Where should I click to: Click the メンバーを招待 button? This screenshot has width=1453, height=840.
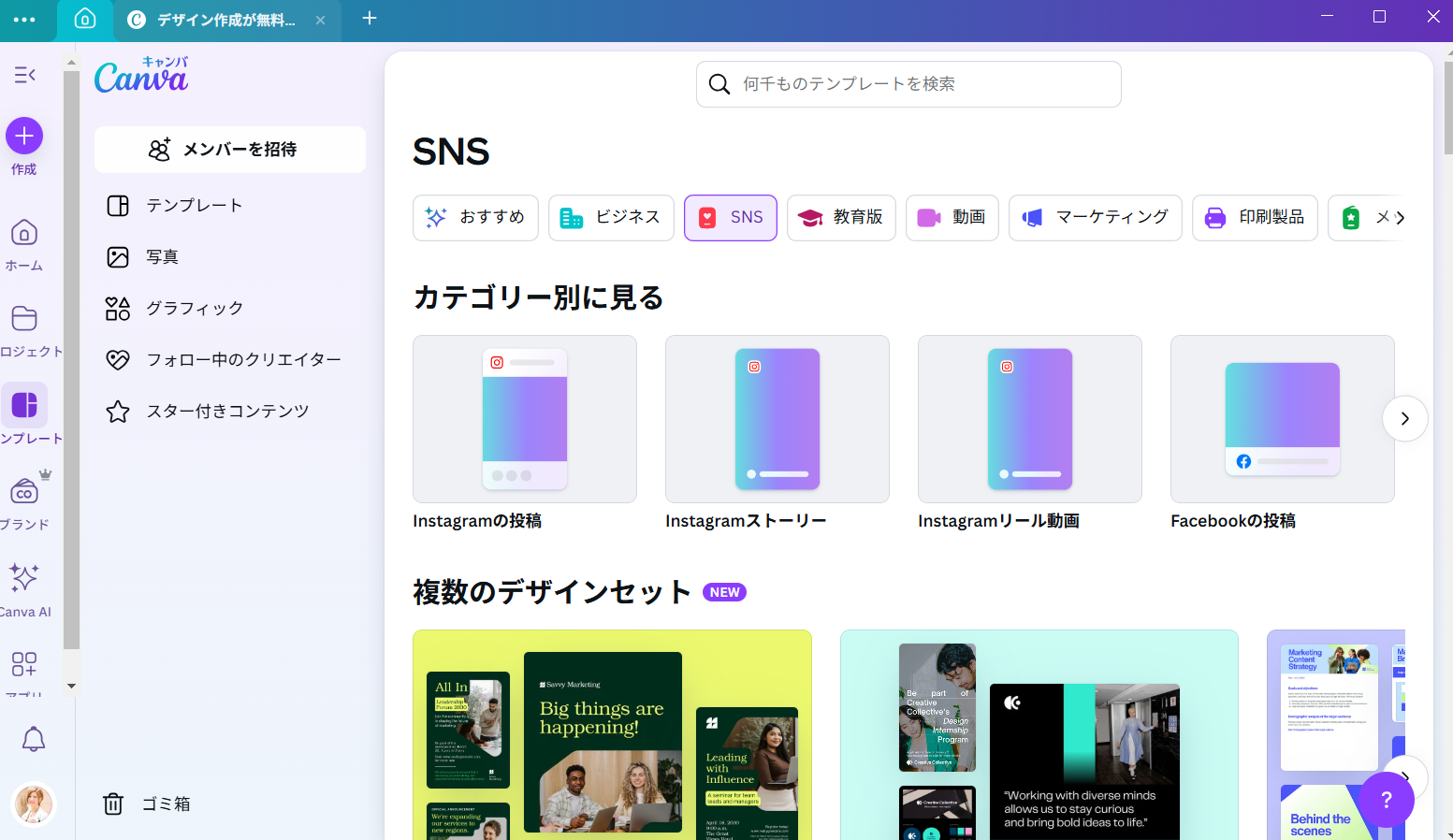229,150
